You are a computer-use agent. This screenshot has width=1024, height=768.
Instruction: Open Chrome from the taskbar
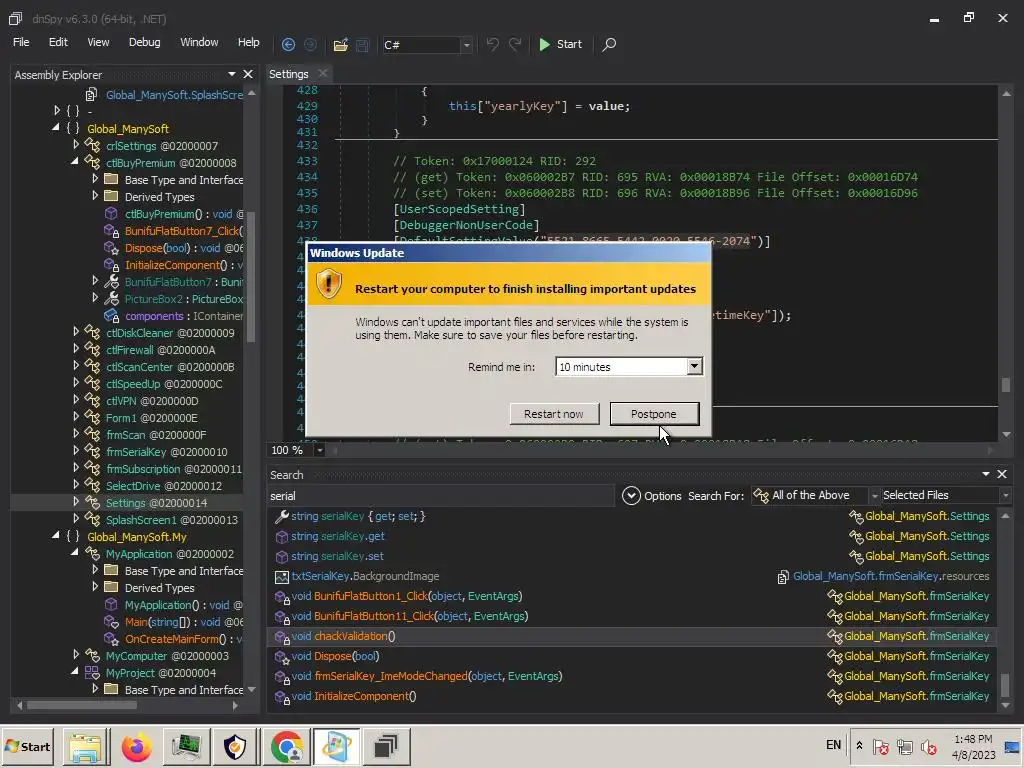287,746
